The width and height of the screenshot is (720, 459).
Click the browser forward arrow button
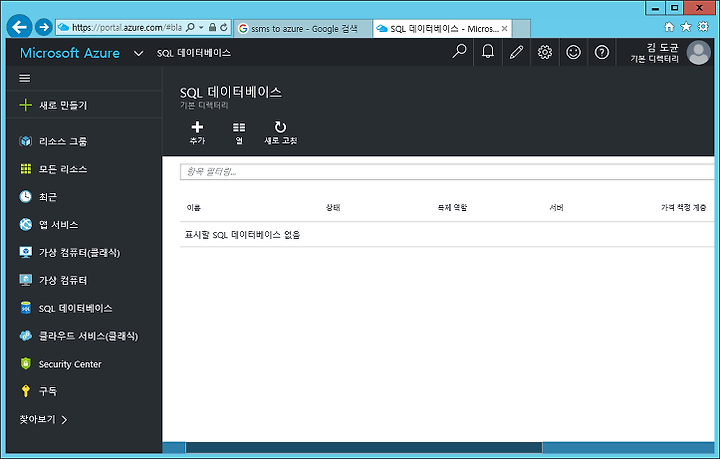pyautogui.click(x=44, y=27)
